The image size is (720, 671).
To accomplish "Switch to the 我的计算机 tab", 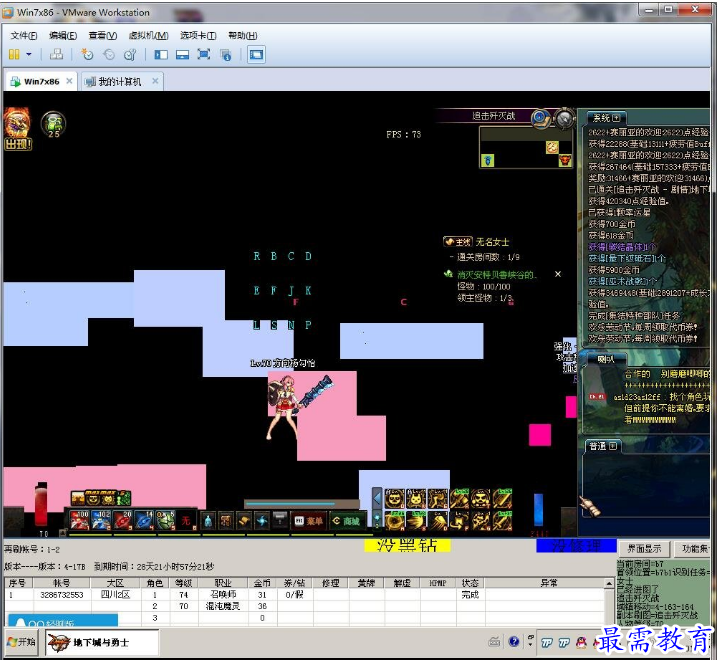I will click(x=119, y=82).
